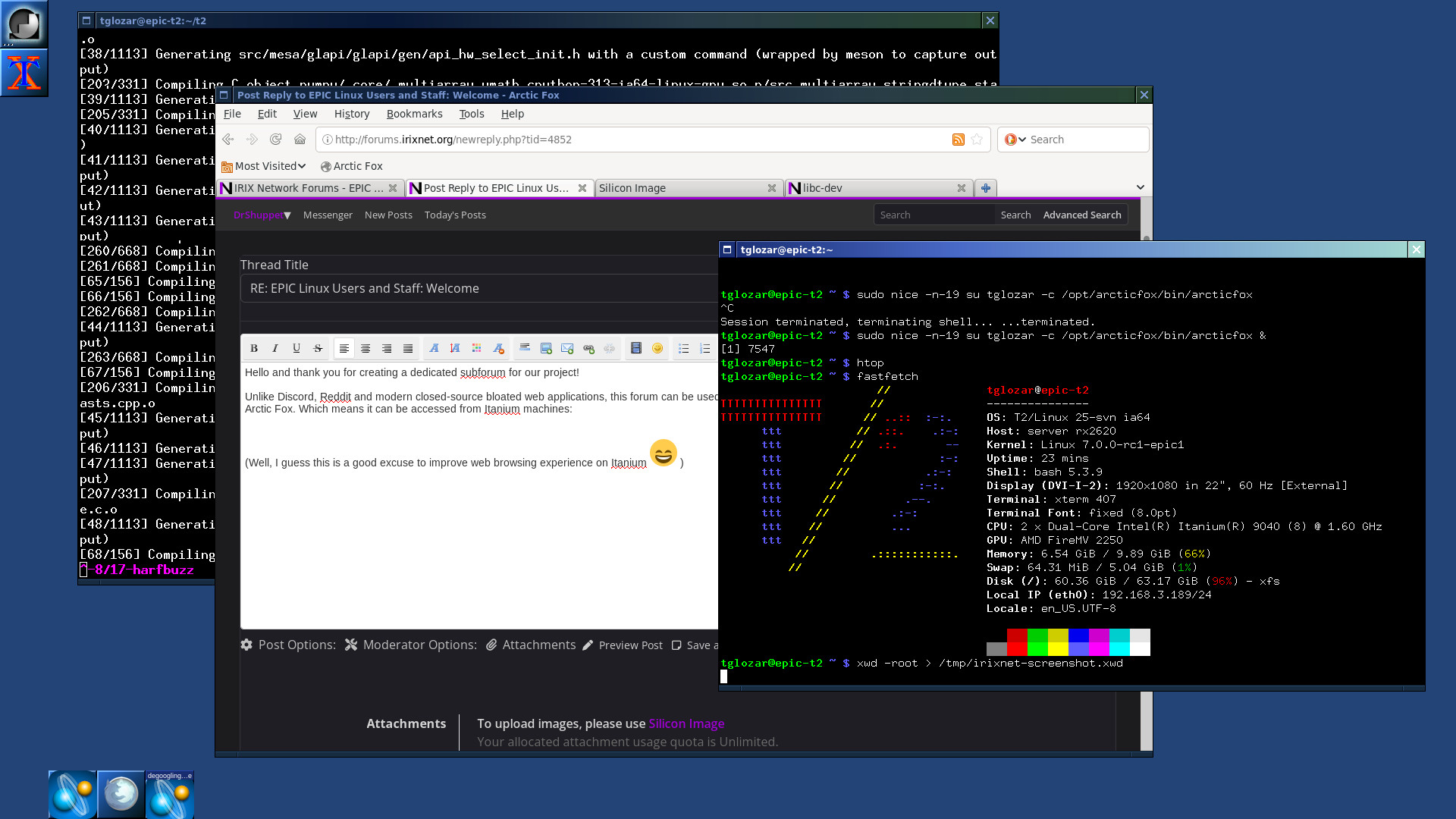Open the Bookmarks menu

point(414,114)
